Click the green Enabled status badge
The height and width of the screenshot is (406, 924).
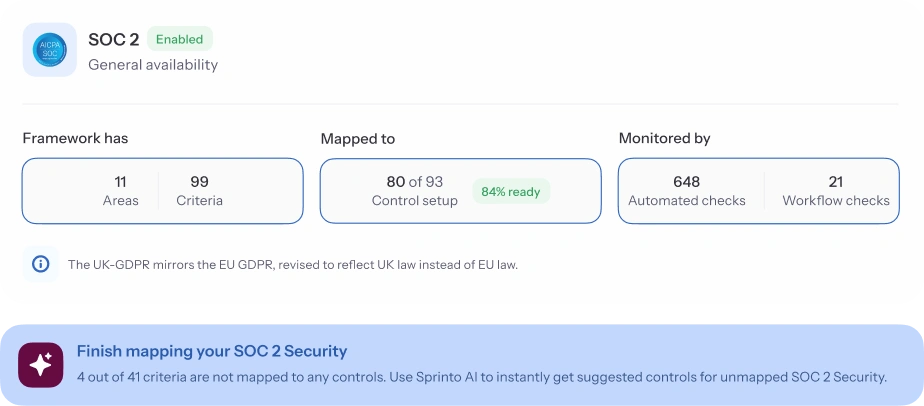(180, 39)
